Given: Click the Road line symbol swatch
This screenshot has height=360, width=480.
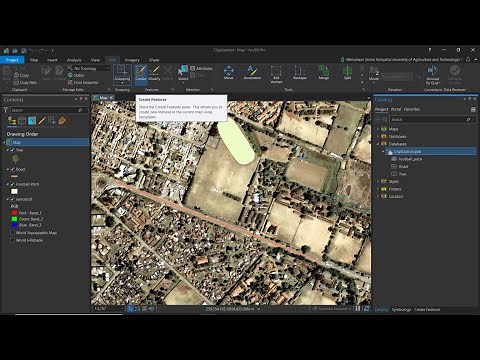Looking at the screenshot, I should pos(14,176).
